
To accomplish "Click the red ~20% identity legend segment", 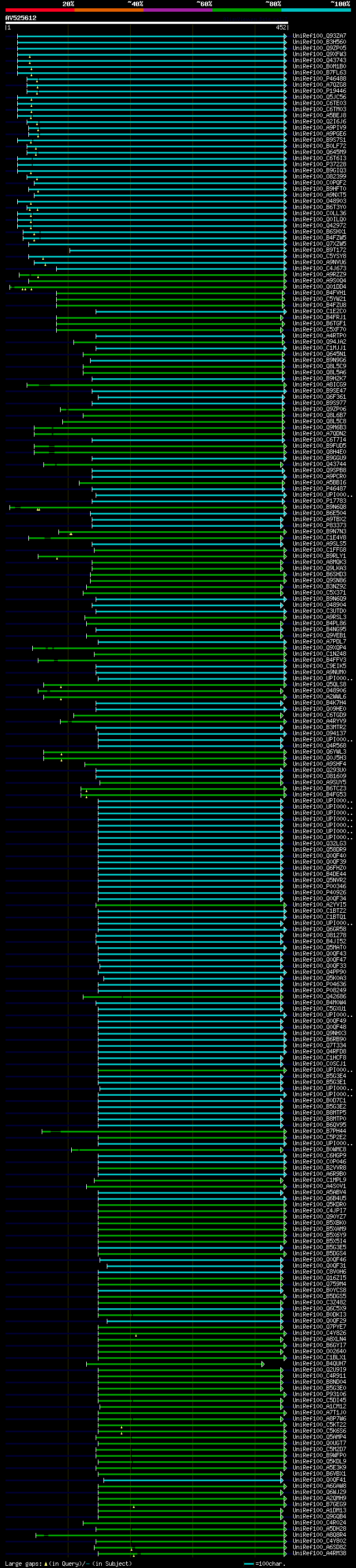I will tap(39, 10).
